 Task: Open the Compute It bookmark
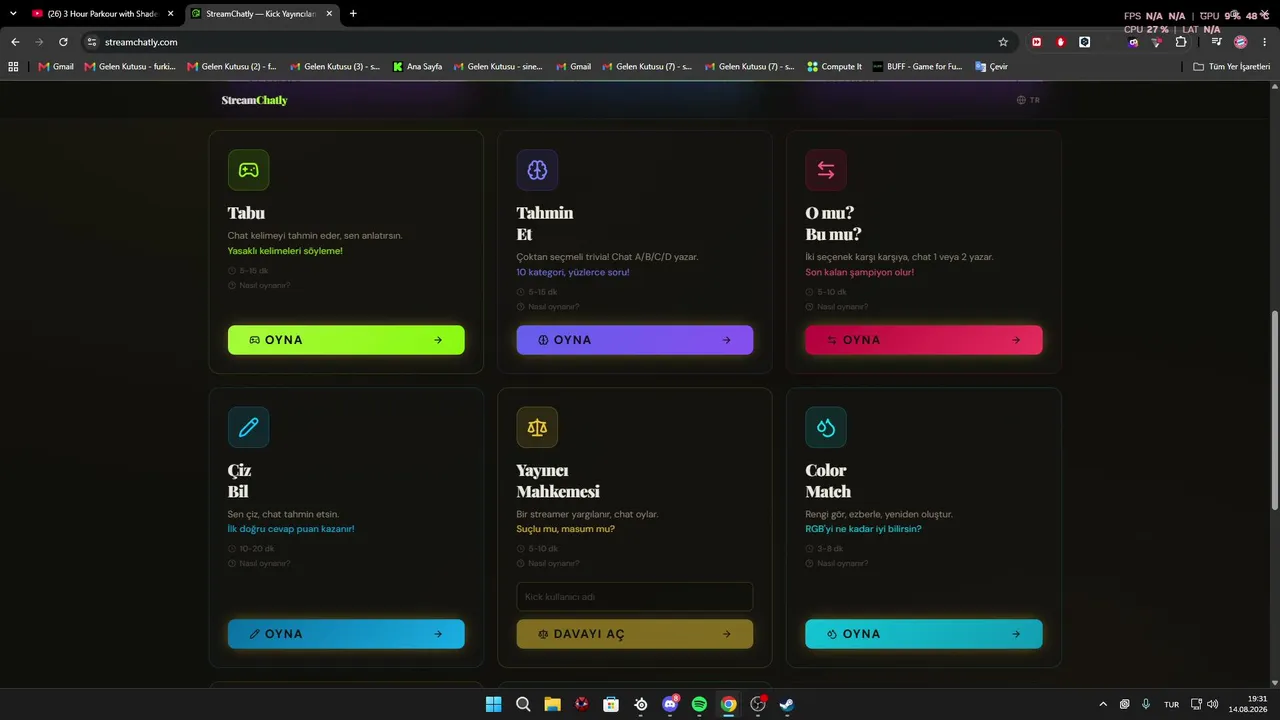pyautogui.click(x=835, y=67)
